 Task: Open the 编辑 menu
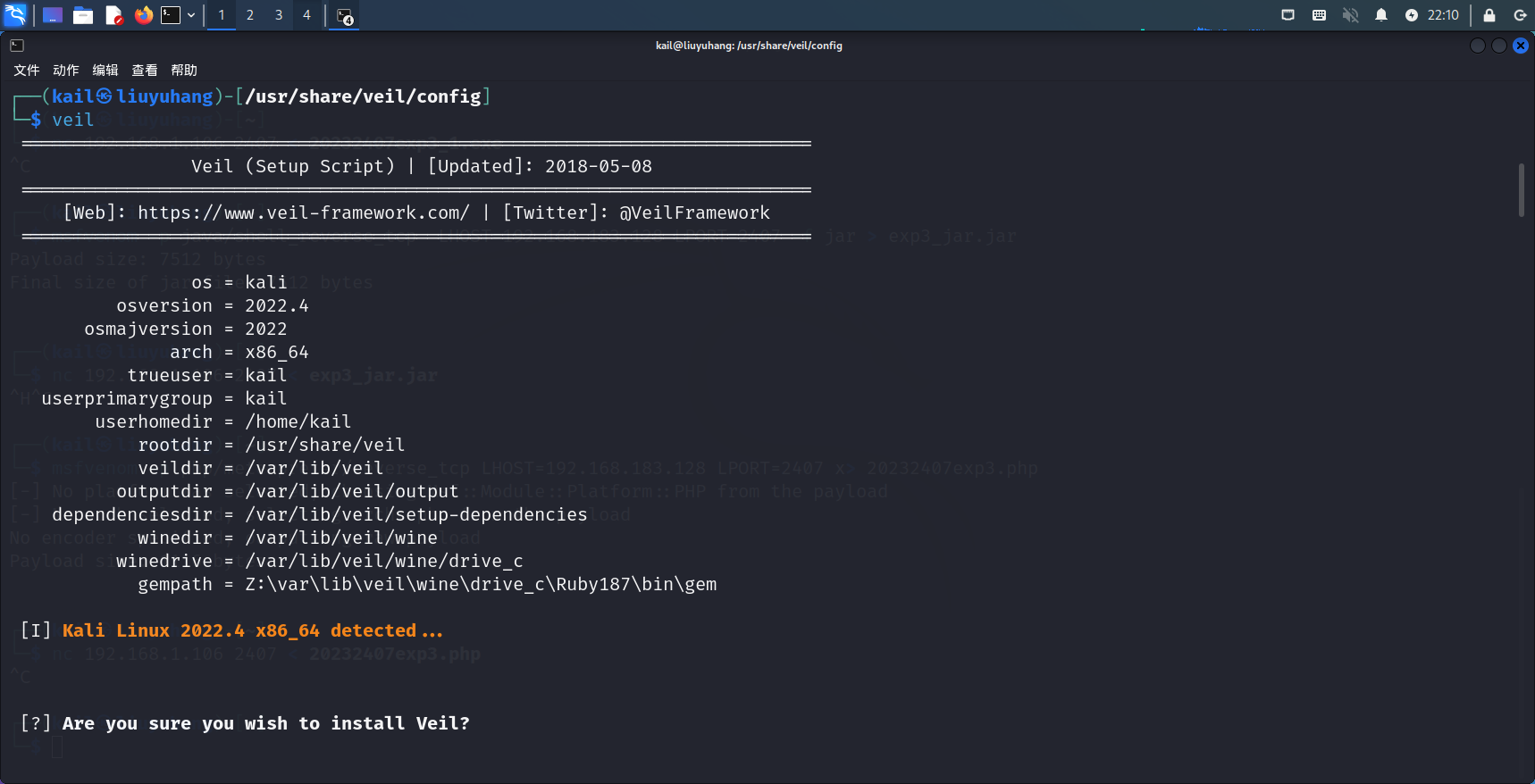105,71
